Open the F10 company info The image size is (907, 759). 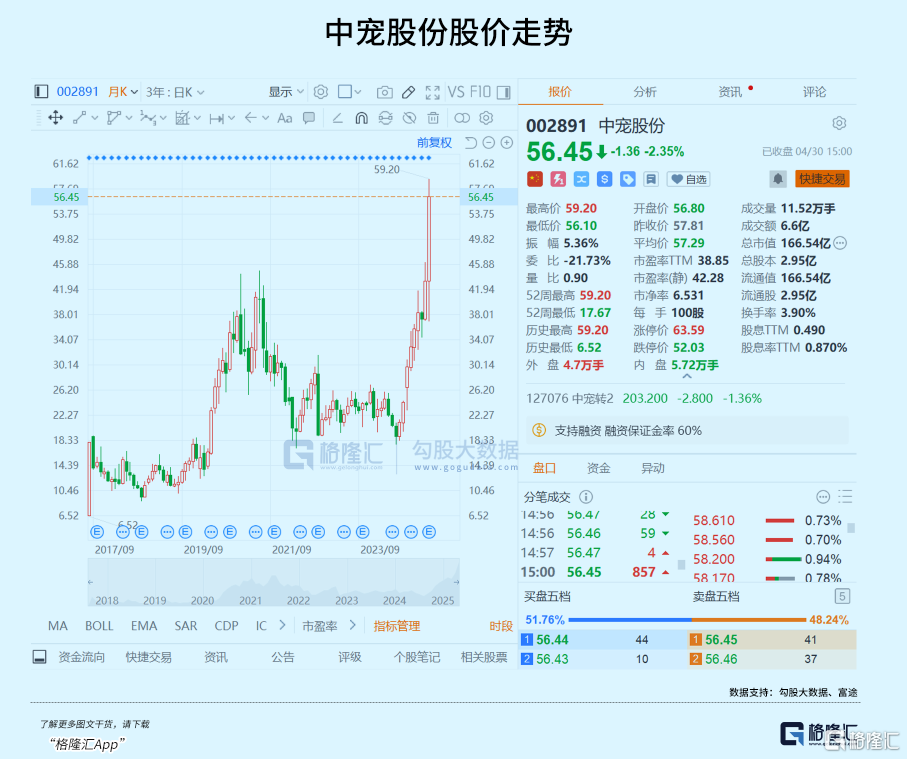click(x=480, y=91)
